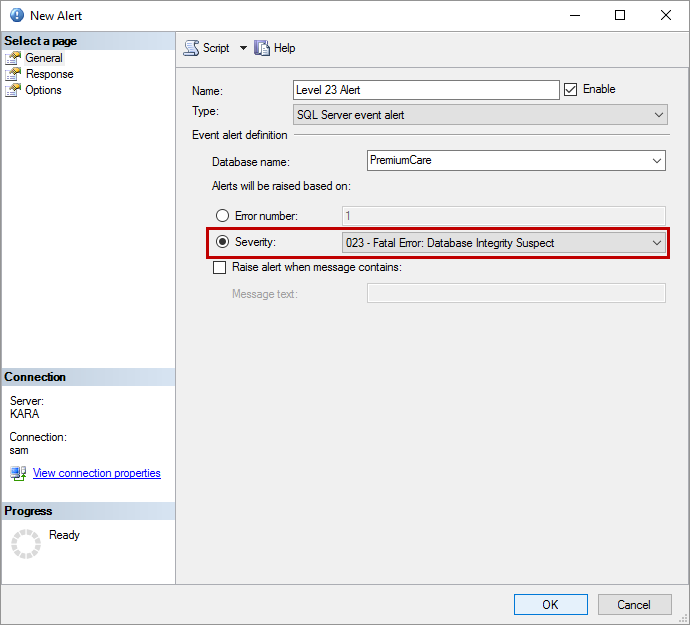The height and width of the screenshot is (625, 690).
Task: Click the General page icon
Action: pyautogui.click(x=13, y=58)
